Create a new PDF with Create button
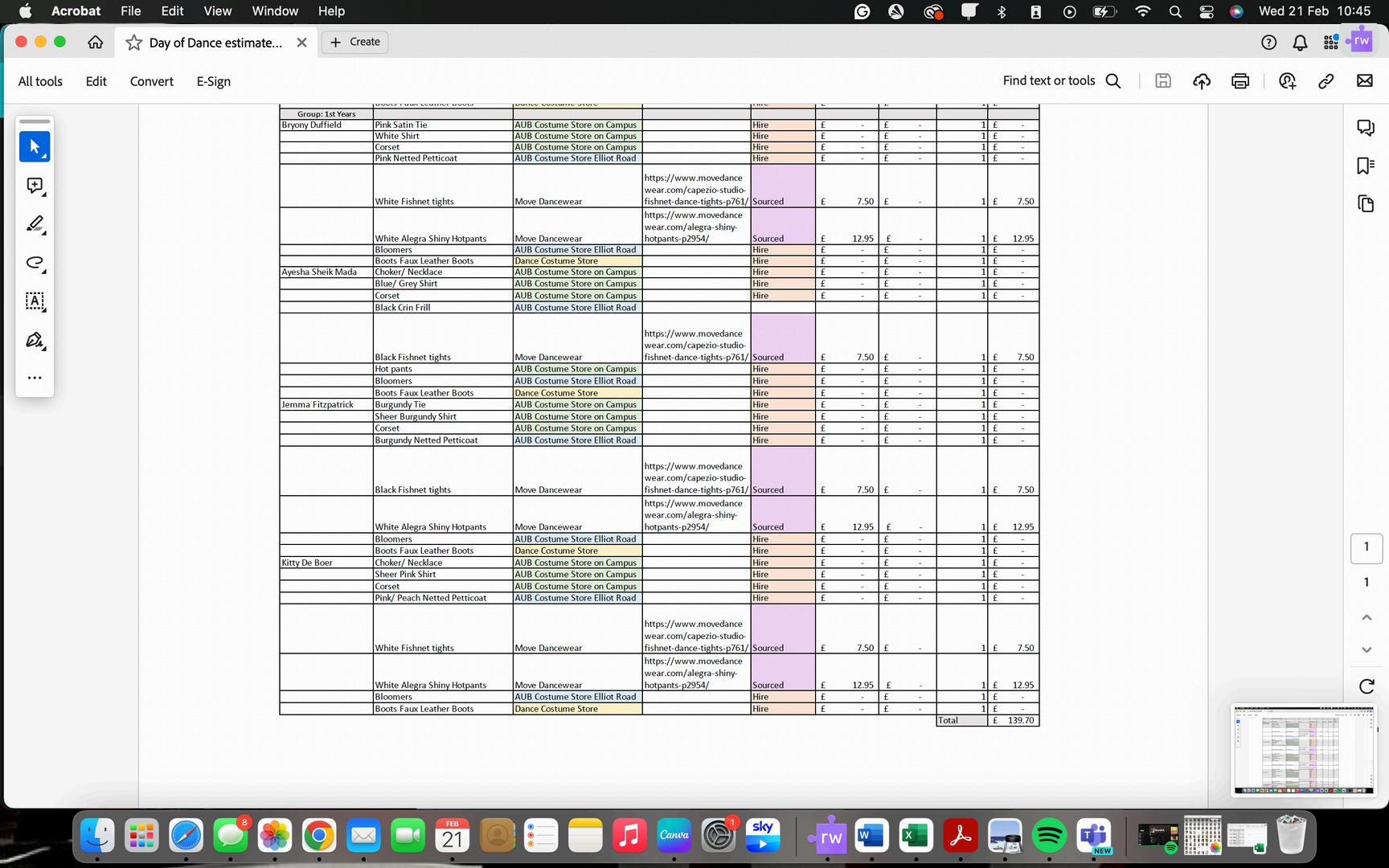The height and width of the screenshot is (868, 1389). point(355,42)
